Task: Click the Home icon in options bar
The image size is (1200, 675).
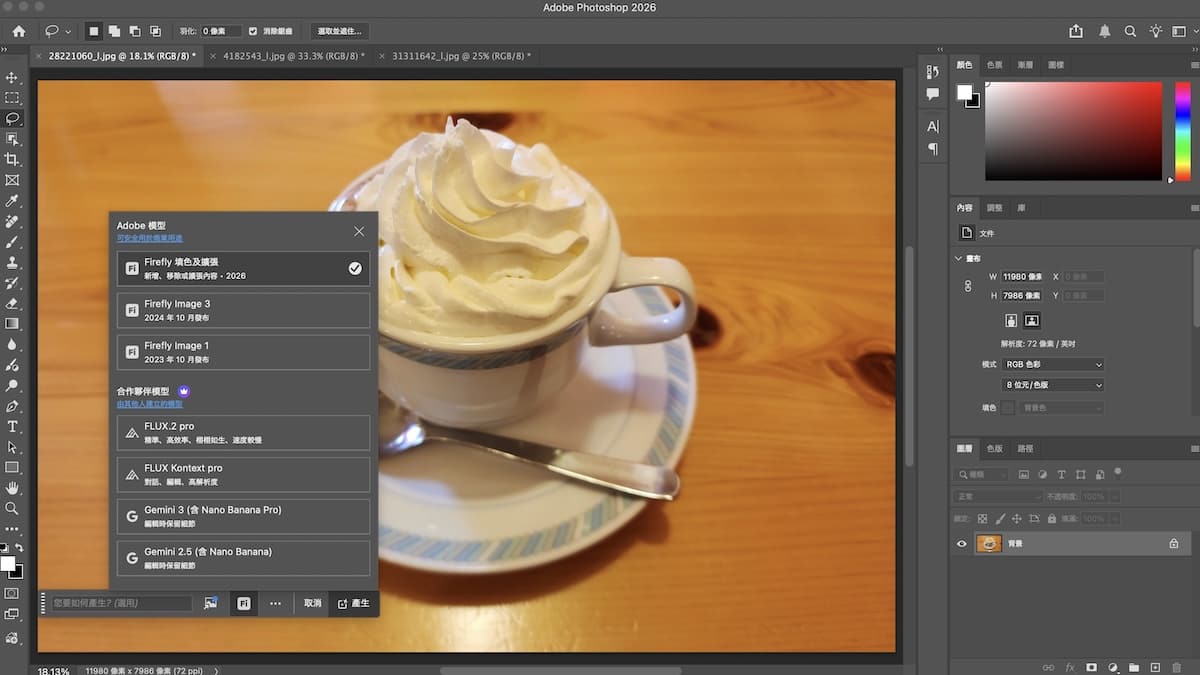Action: (x=18, y=31)
